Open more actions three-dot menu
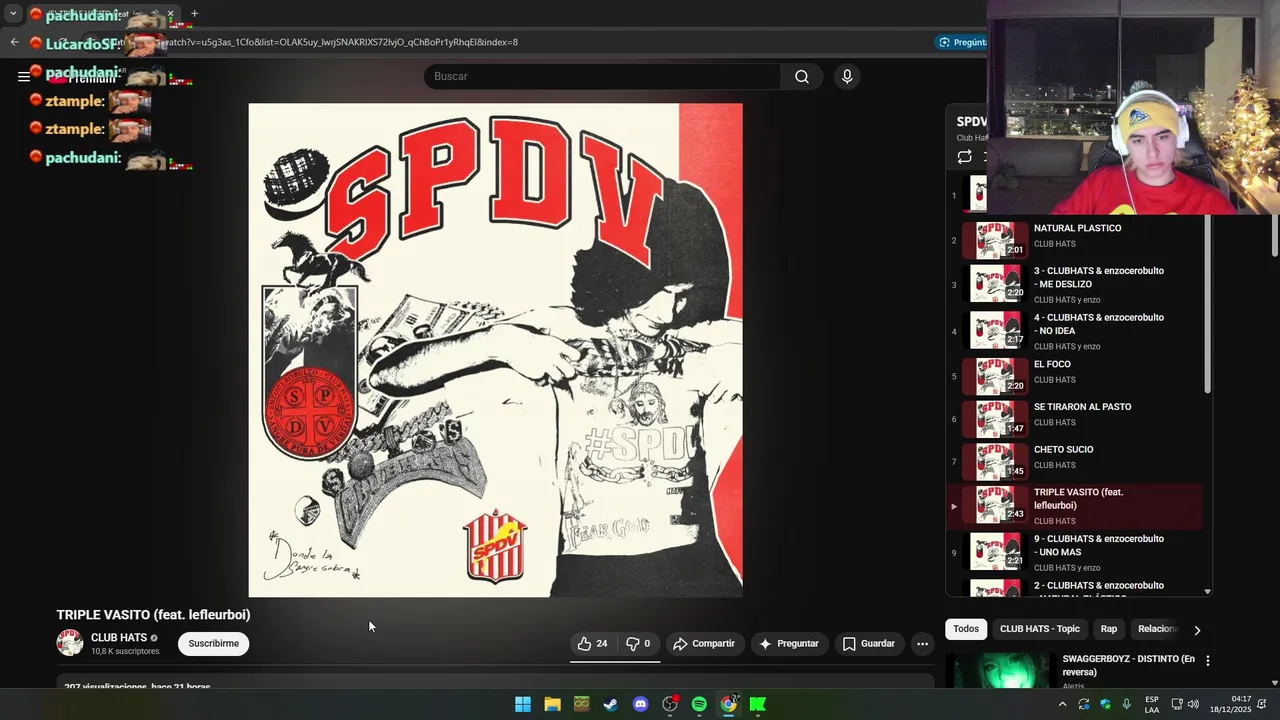Image resolution: width=1280 pixels, height=720 pixels. pyautogui.click(x=922, y=644)
